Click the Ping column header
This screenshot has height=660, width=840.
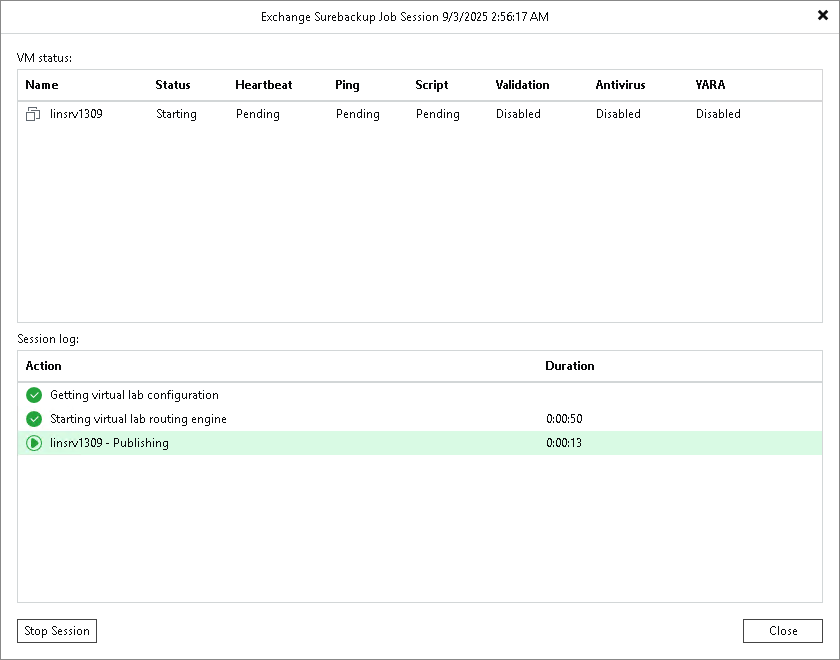[x=347, y=85]
